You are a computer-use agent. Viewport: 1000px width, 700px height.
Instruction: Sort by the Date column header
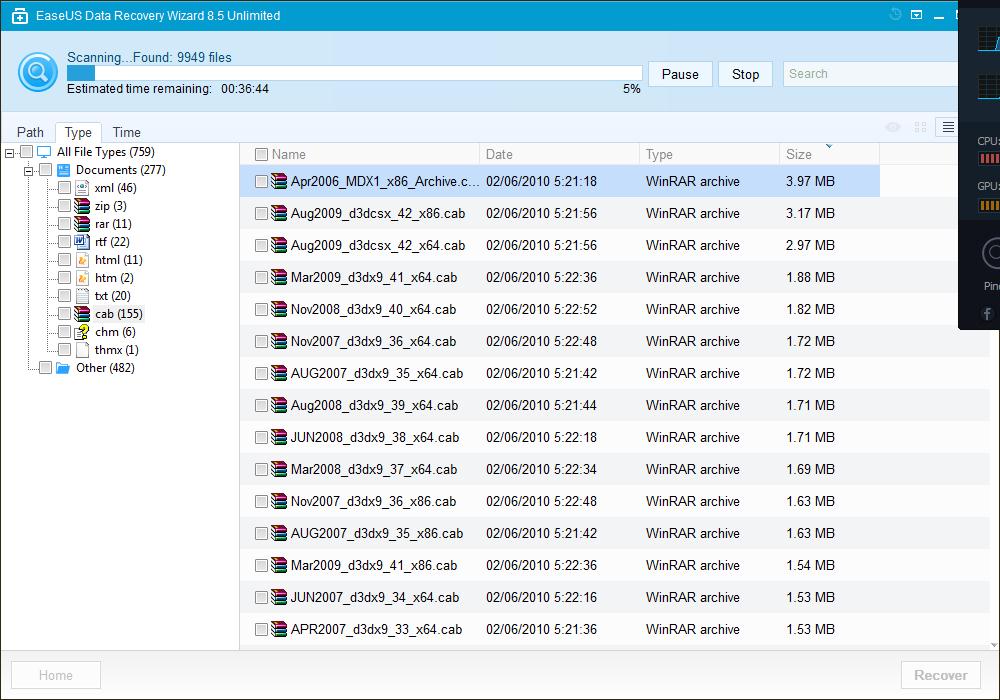[559, 154]
